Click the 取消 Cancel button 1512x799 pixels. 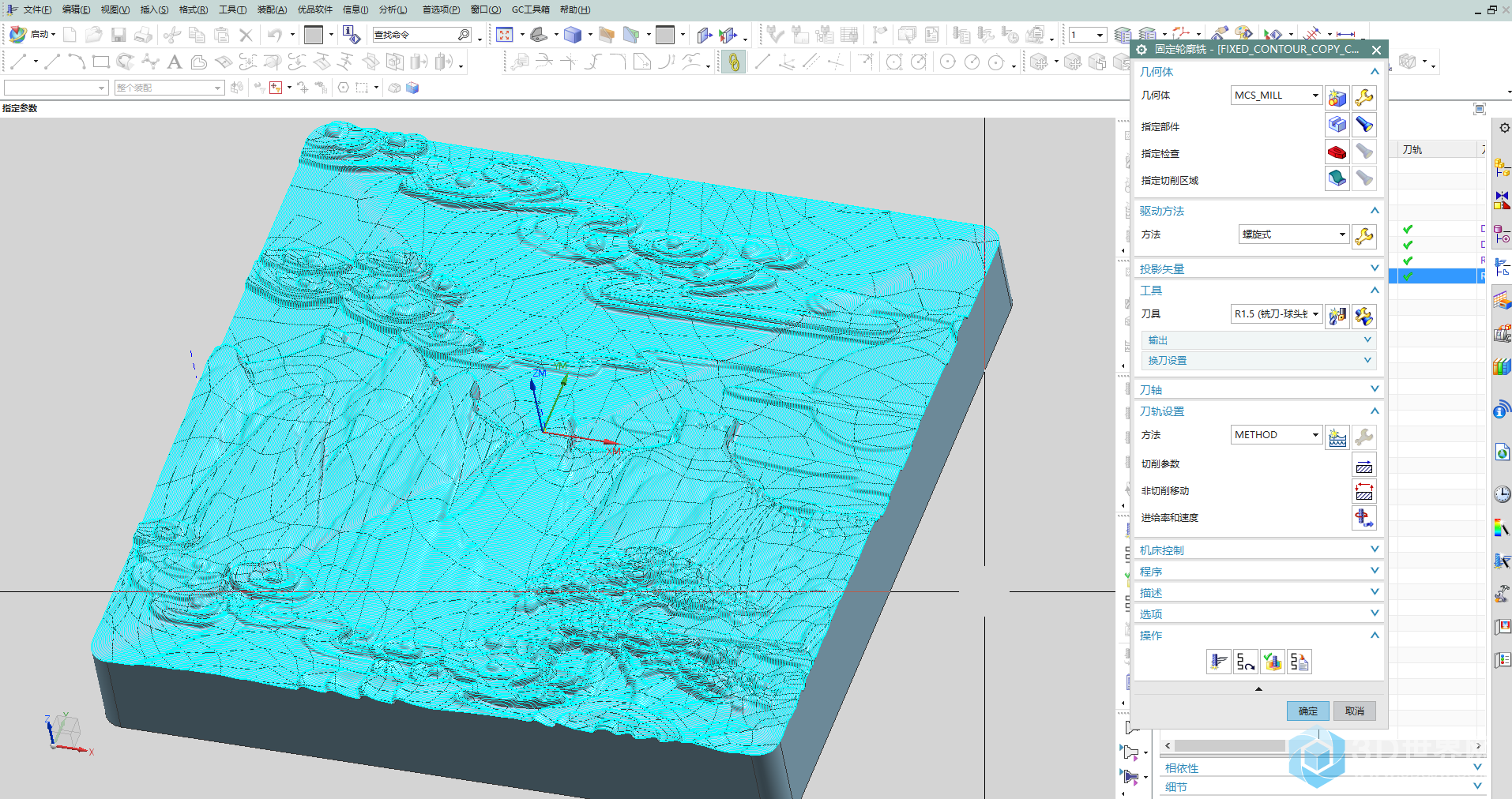click(x=1355, y=711)
